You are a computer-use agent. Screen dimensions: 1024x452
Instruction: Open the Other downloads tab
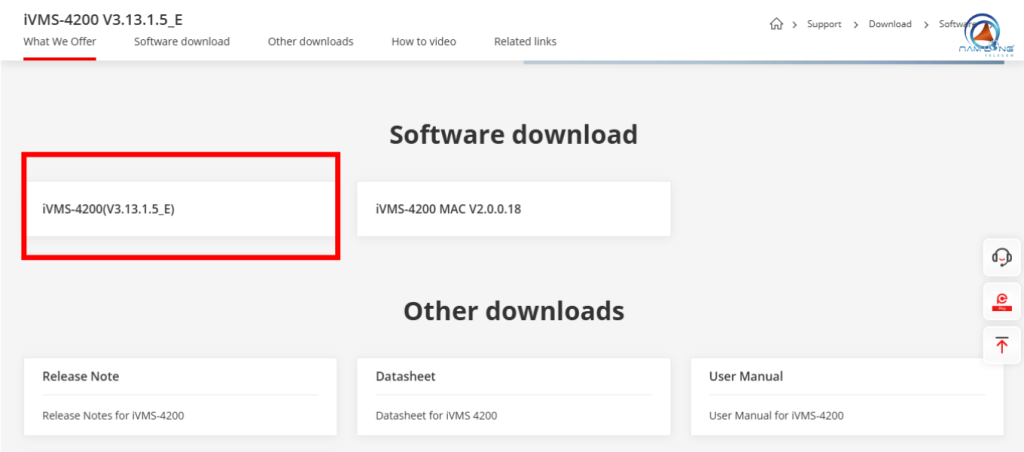click(310, 41)
